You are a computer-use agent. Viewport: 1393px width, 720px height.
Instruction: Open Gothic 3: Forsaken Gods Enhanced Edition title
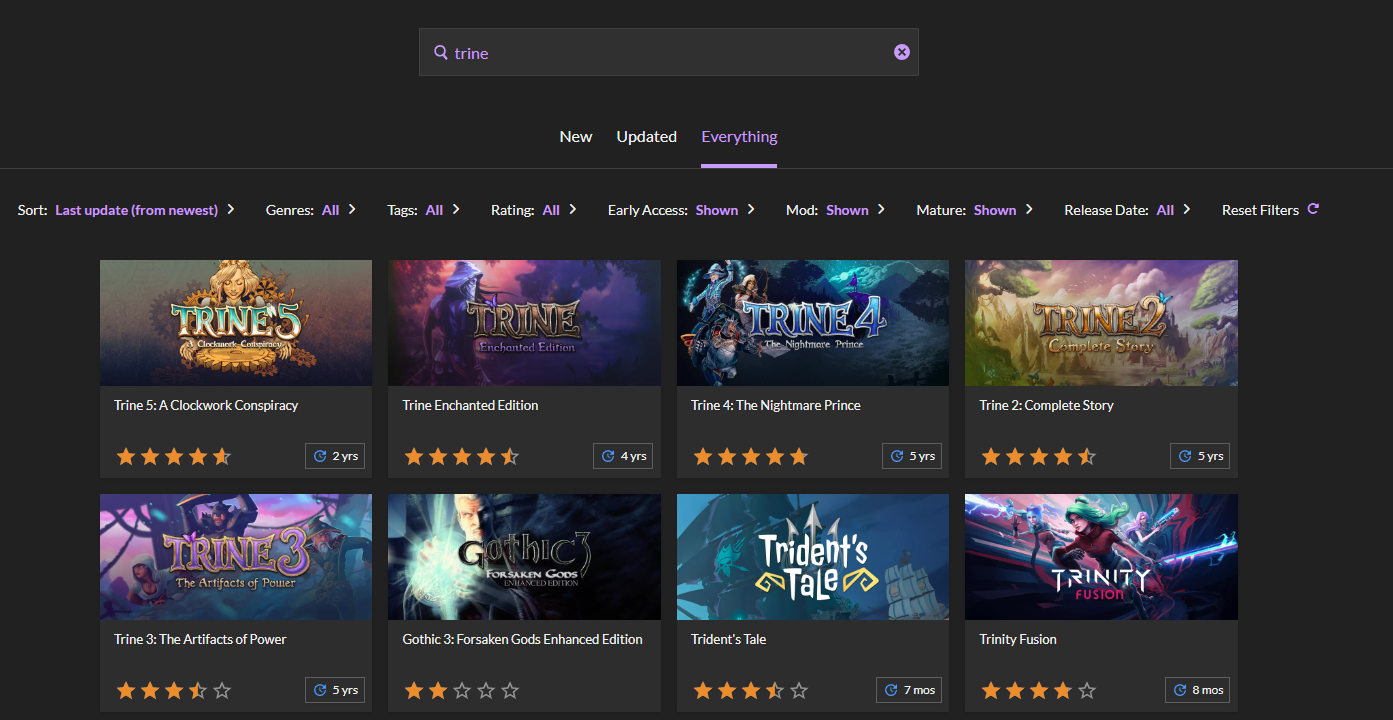click(523, 639)
